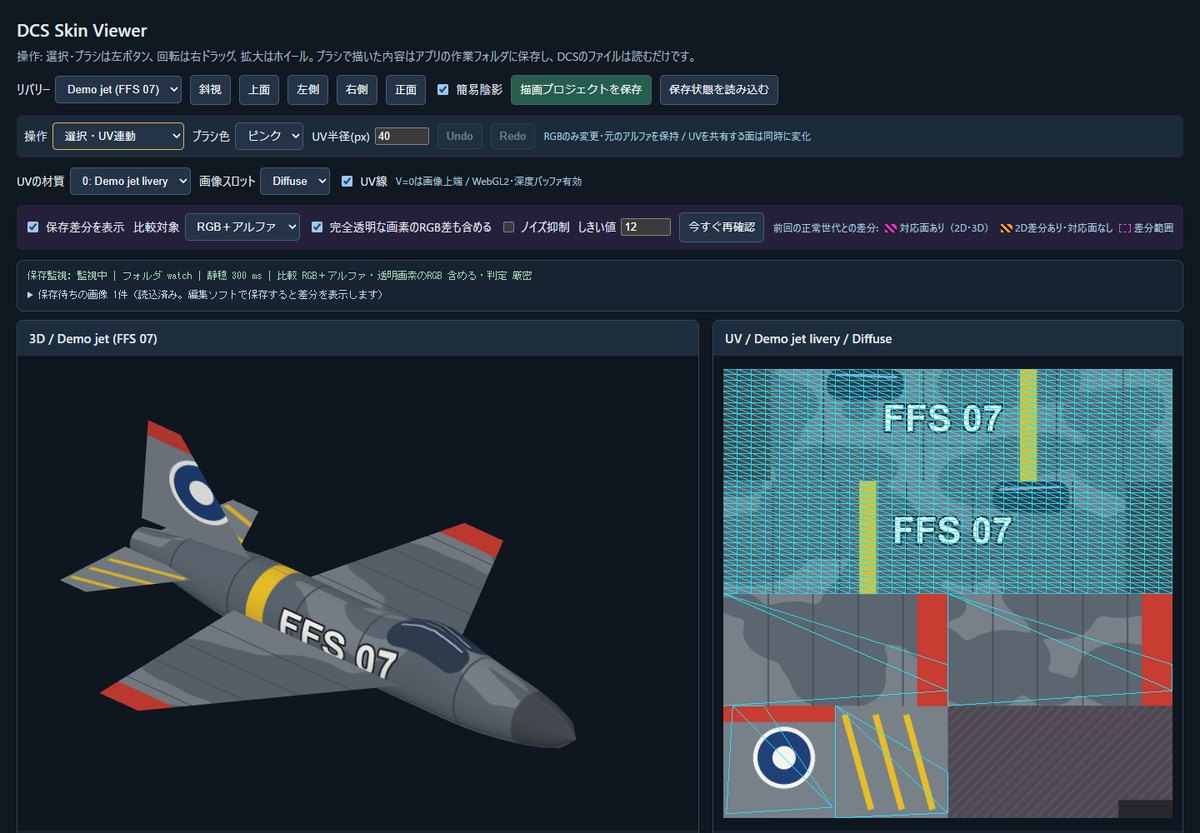Click the 今すぐ再確認 button
The image size is (1200, 833).
tap(721, 227)
